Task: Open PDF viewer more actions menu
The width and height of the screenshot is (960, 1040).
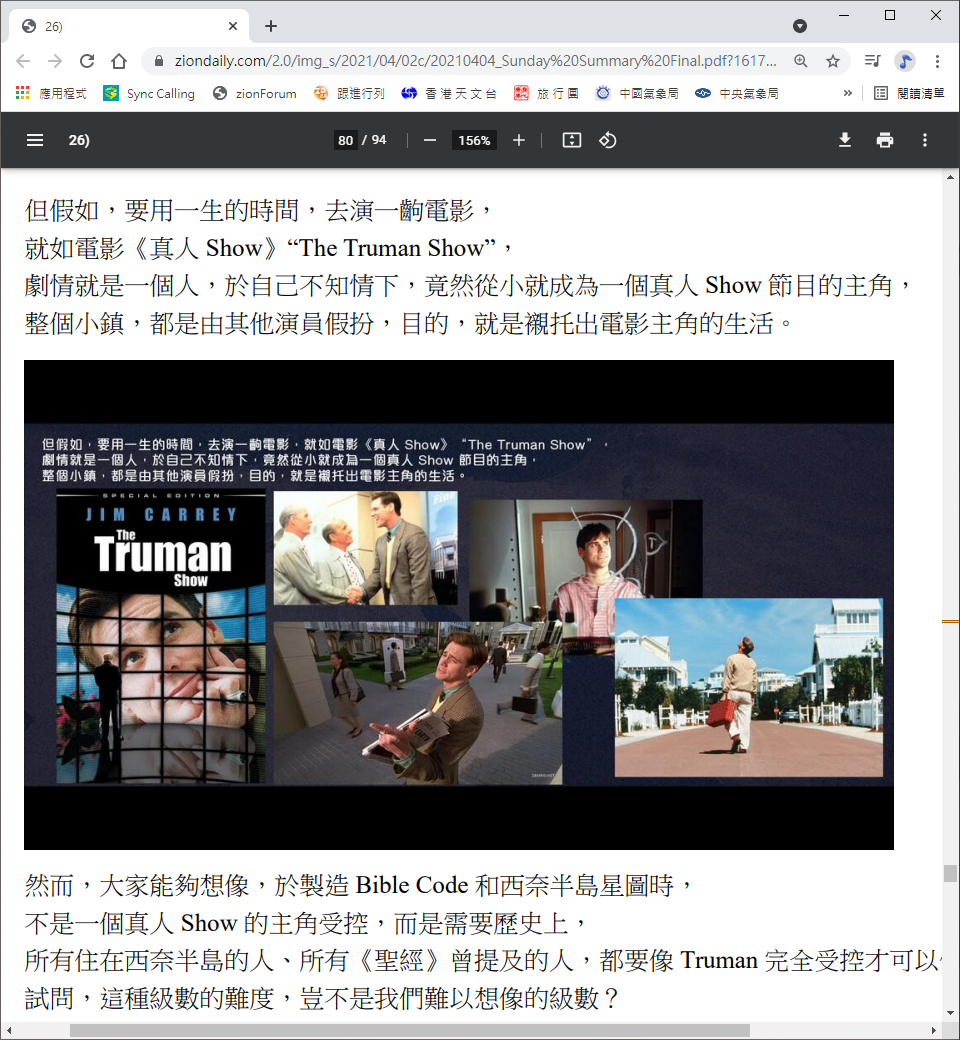Action: pyautogui.click(x=925, y=140)
